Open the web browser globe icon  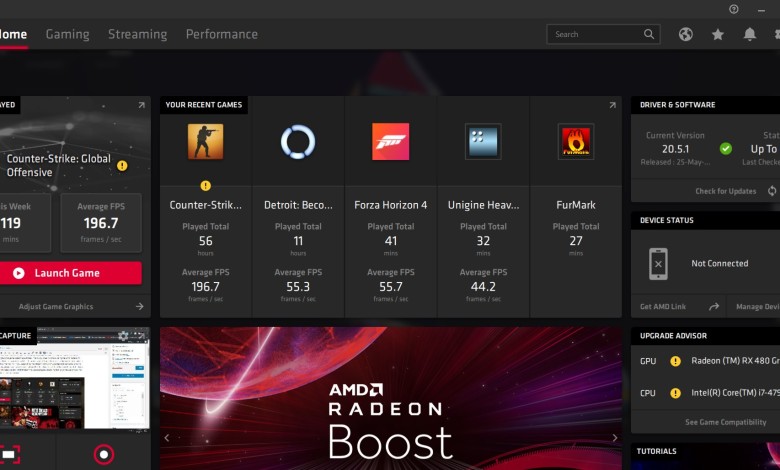pos(685,34)
